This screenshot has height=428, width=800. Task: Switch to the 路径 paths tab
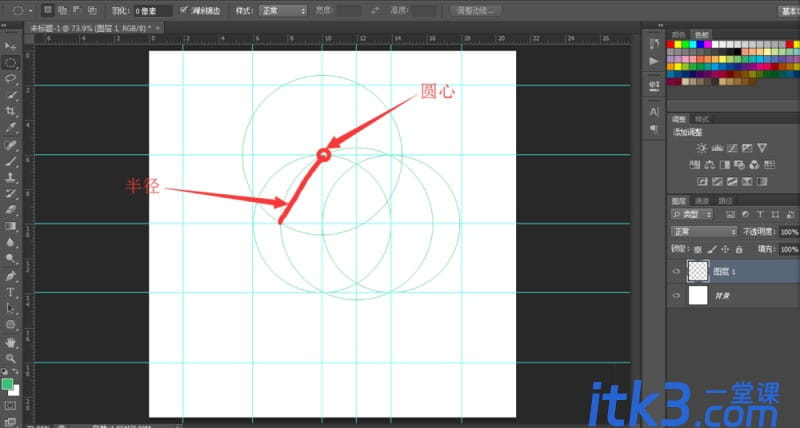pyautogui.click(x=725, y=201)
